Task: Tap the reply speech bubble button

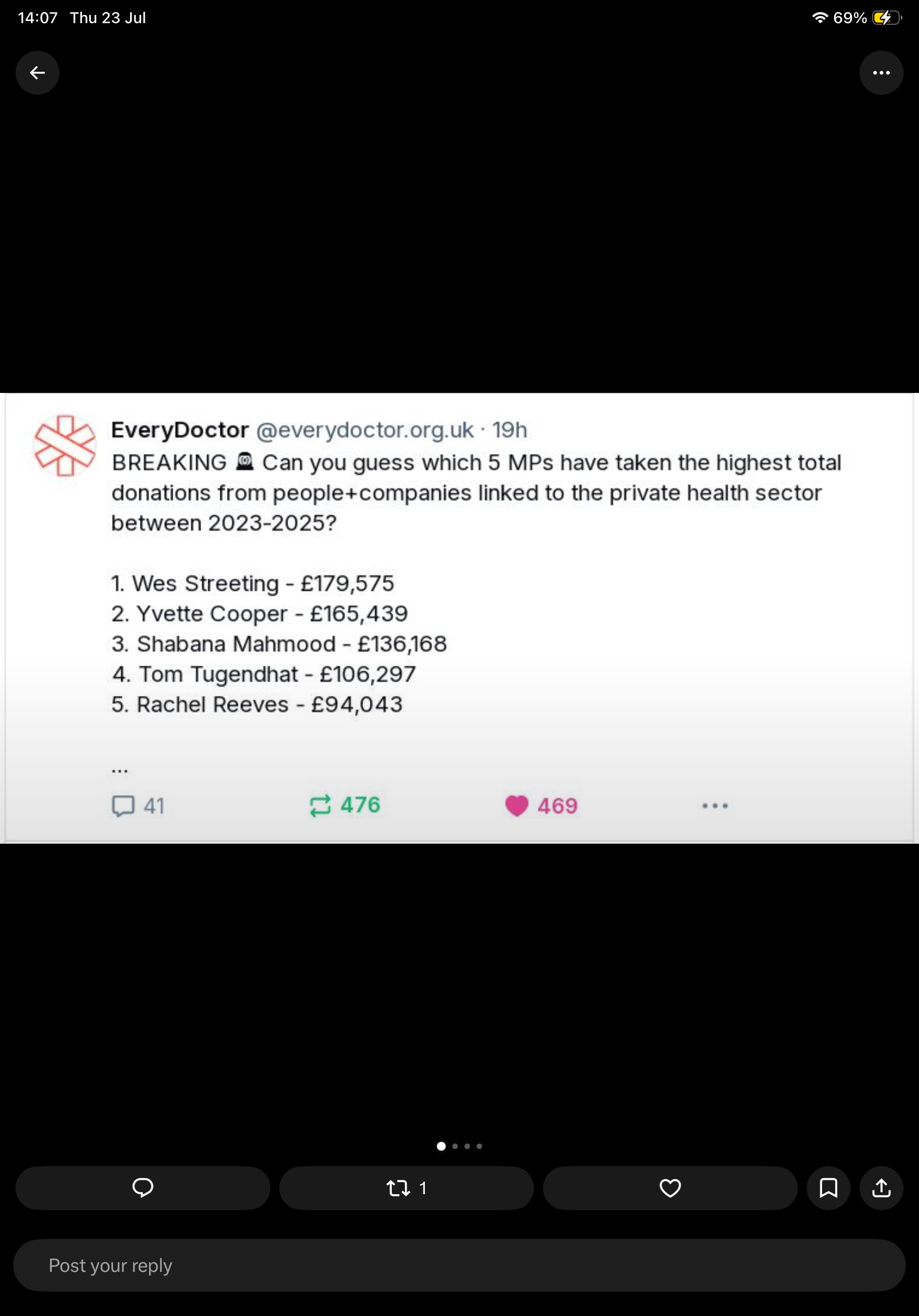Action: pos(143,1188)
